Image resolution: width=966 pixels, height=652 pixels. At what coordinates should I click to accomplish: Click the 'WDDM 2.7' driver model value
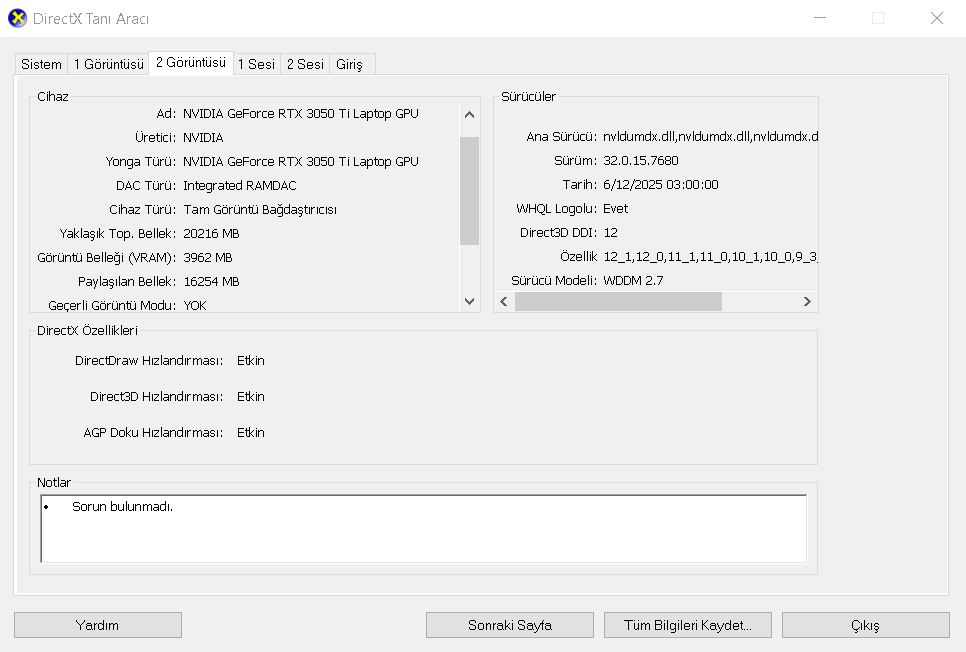633,281
